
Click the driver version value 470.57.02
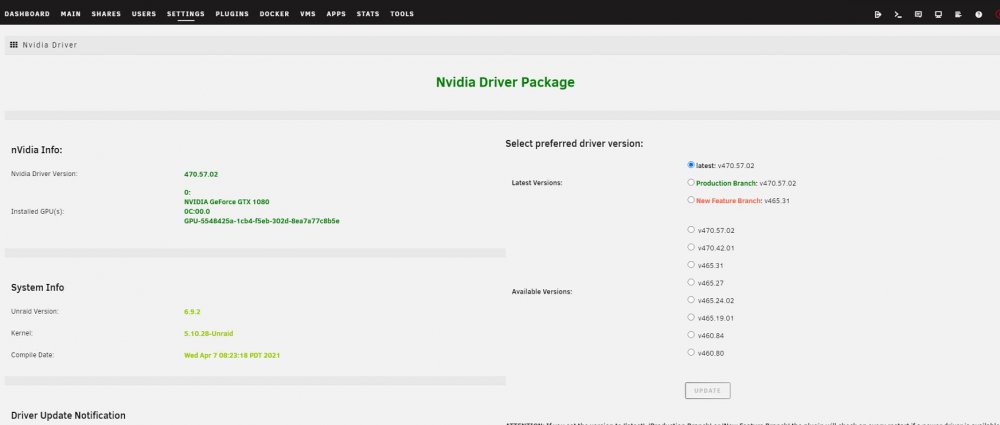201,174
